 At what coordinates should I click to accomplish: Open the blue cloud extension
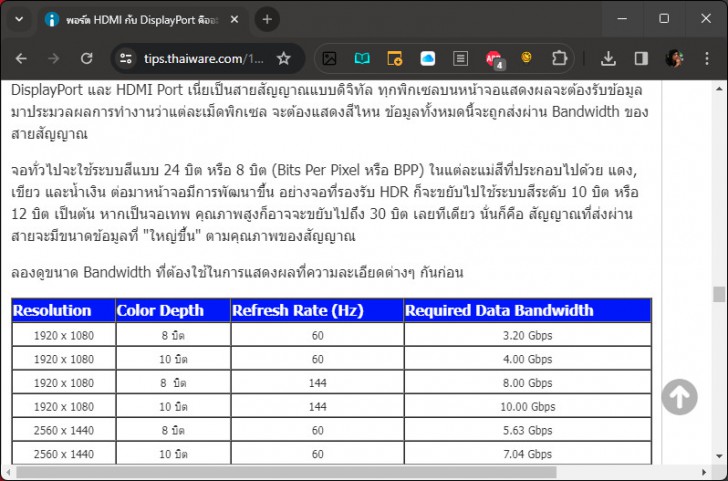pyautogui.click(x=428, y=58)
